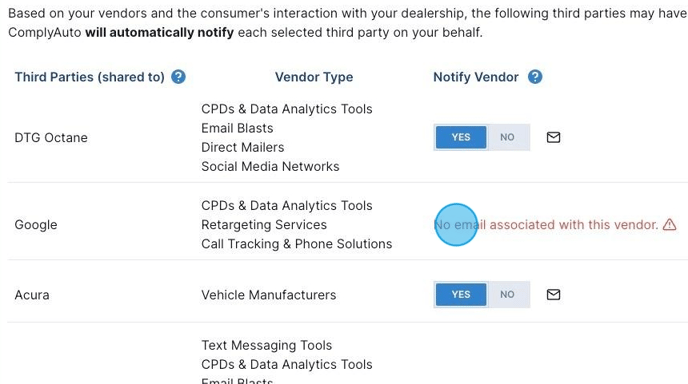The image size is (688, 384).
Task: Select the DTG Octane vendor name
Action: [51, 138]
